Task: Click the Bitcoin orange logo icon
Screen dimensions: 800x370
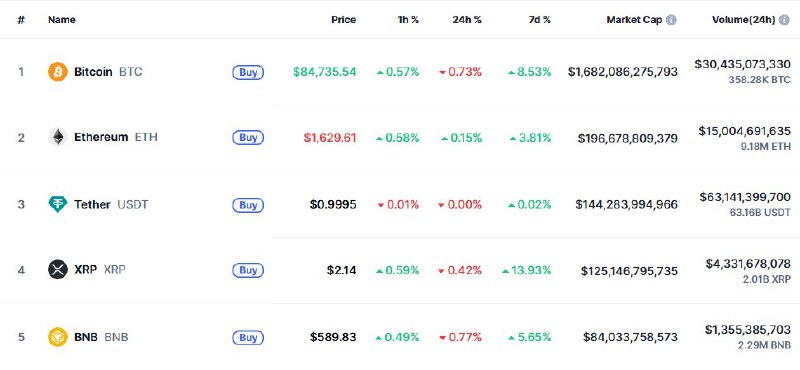Action: tap(58, 72)
